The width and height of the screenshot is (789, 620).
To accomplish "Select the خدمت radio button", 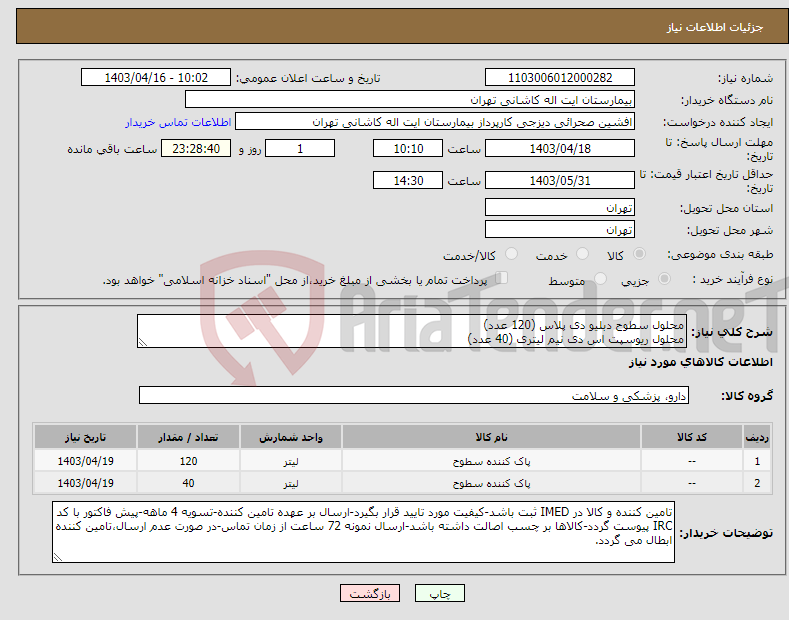I will point(582,254).
